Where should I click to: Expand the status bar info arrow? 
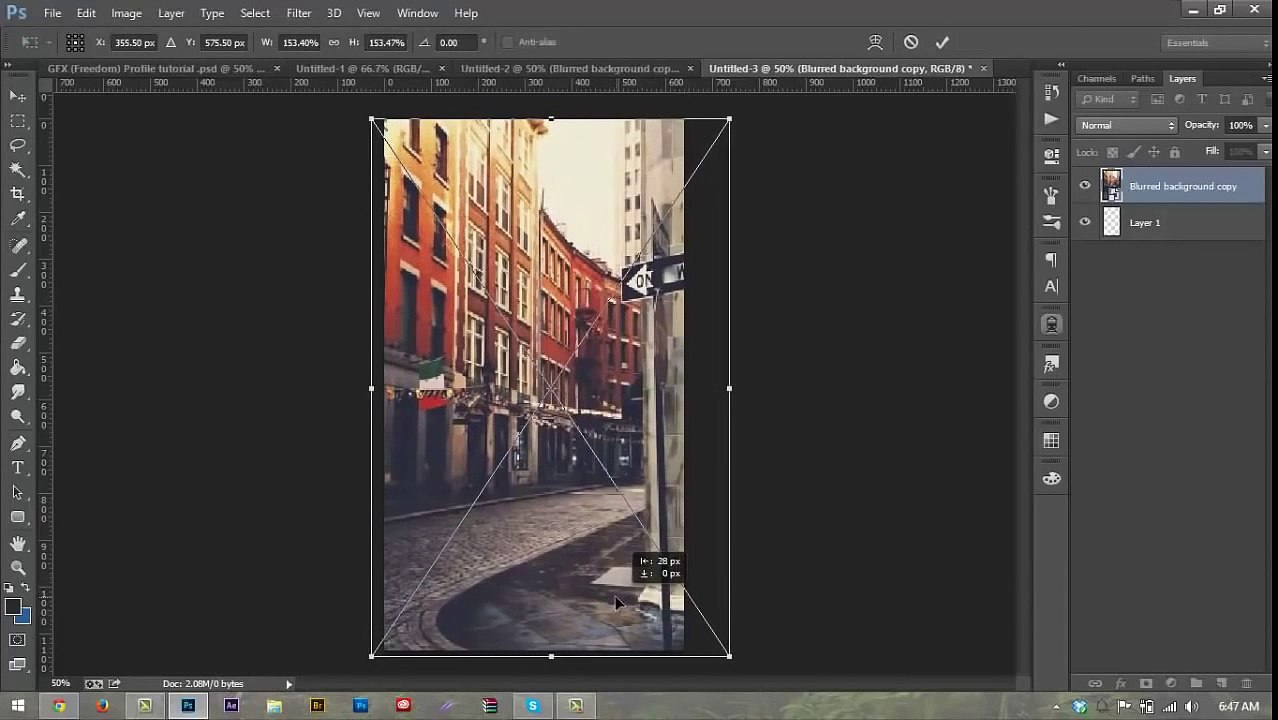(289, 684)
